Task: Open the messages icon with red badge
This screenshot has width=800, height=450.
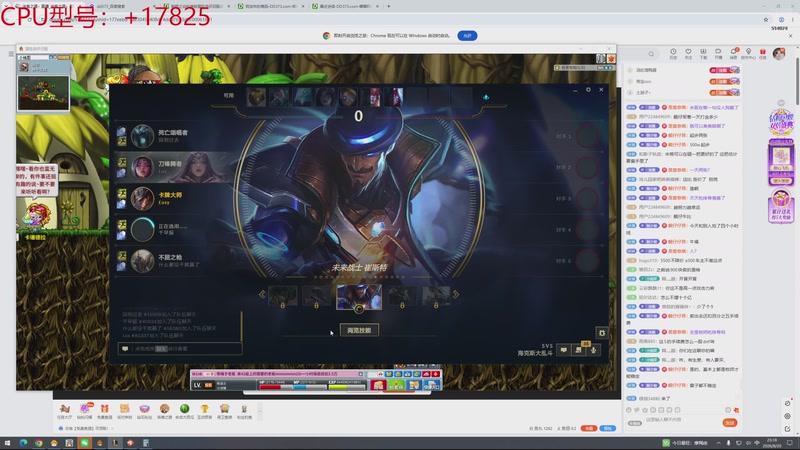Action: [x=733, y=54]
